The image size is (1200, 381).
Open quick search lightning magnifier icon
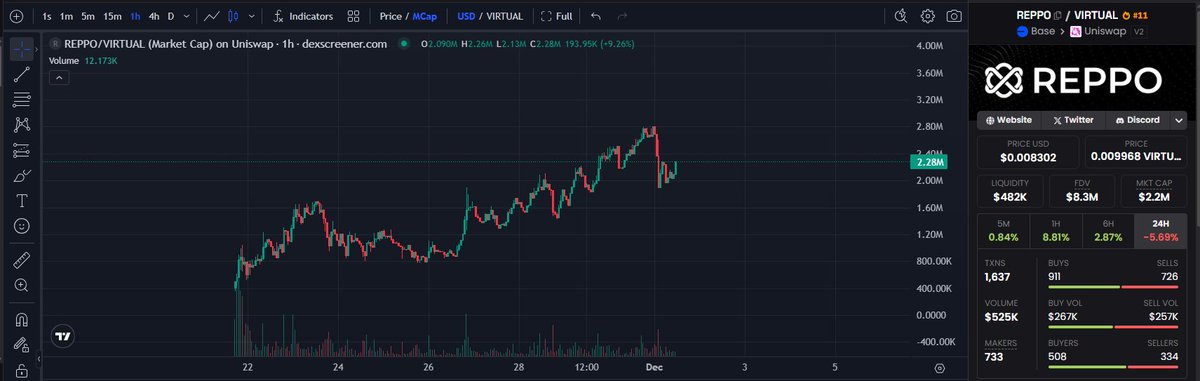[901, 16]
